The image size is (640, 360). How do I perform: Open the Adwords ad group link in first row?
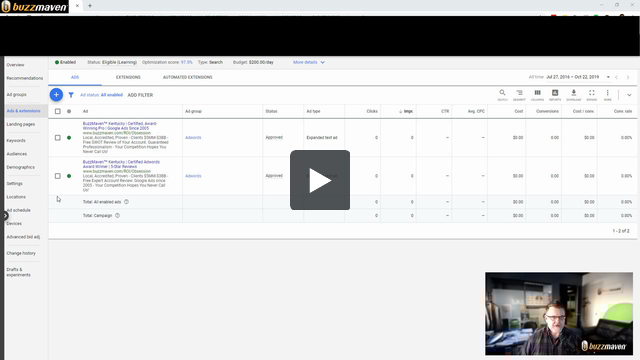point(193,138)
